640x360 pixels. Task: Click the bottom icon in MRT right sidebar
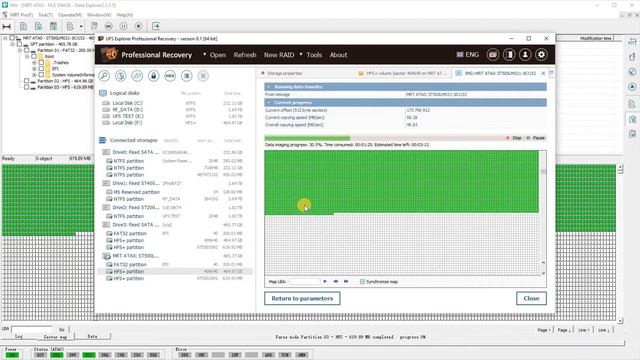(632, 134)
